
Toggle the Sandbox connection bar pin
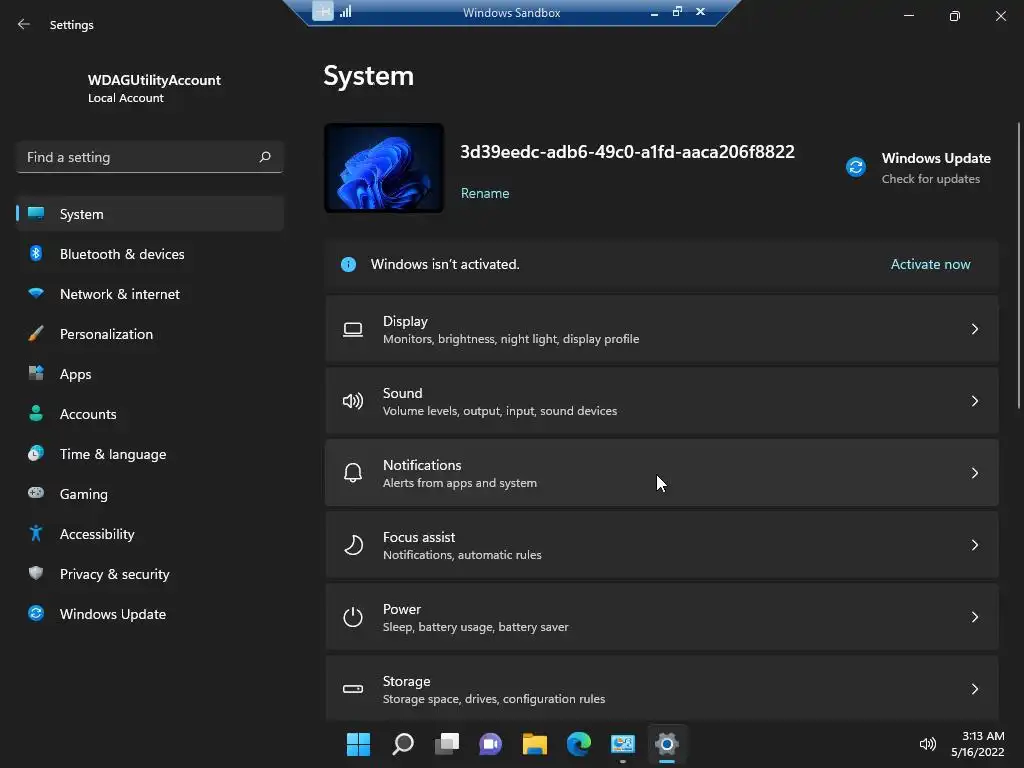[323, 11]
